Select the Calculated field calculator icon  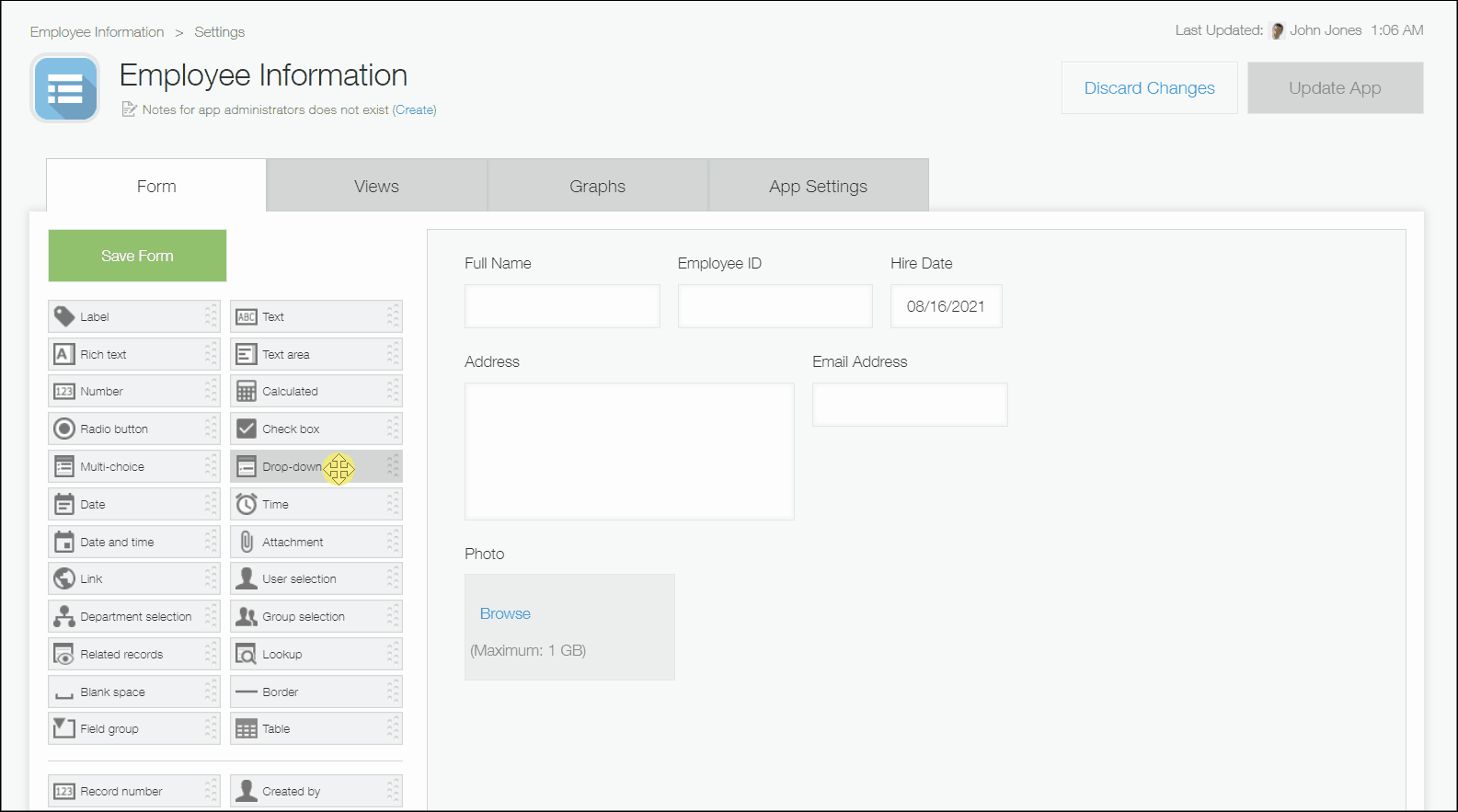click(247, 391)
